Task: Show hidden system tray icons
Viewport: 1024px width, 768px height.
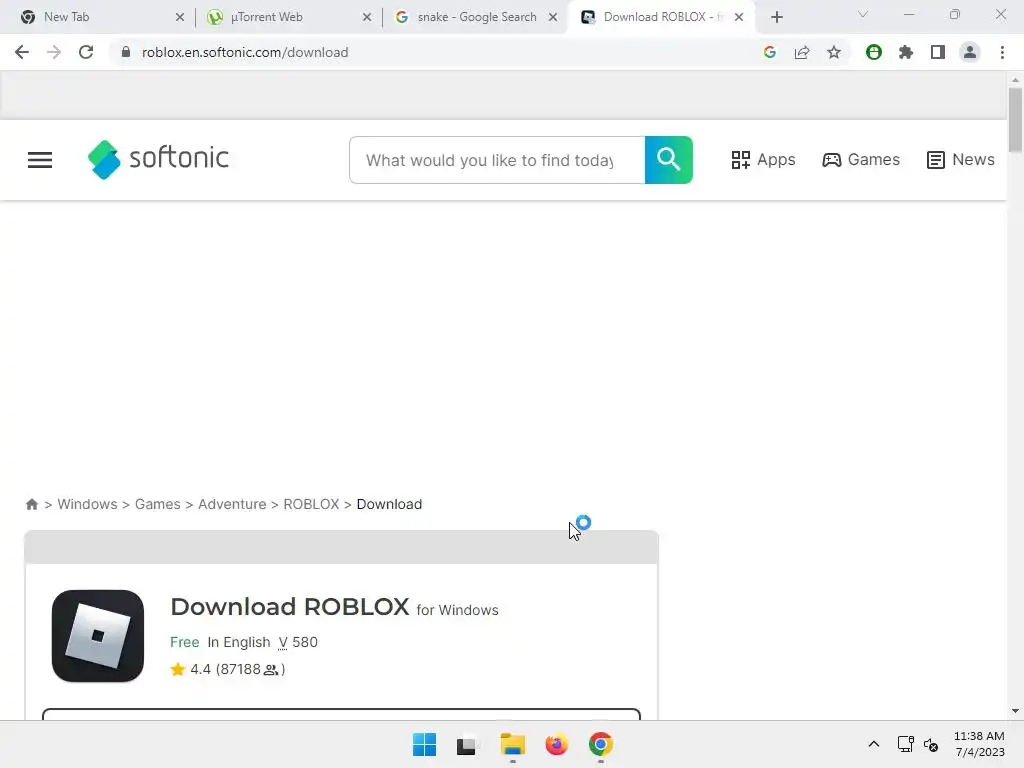Action: pos(874,744)
